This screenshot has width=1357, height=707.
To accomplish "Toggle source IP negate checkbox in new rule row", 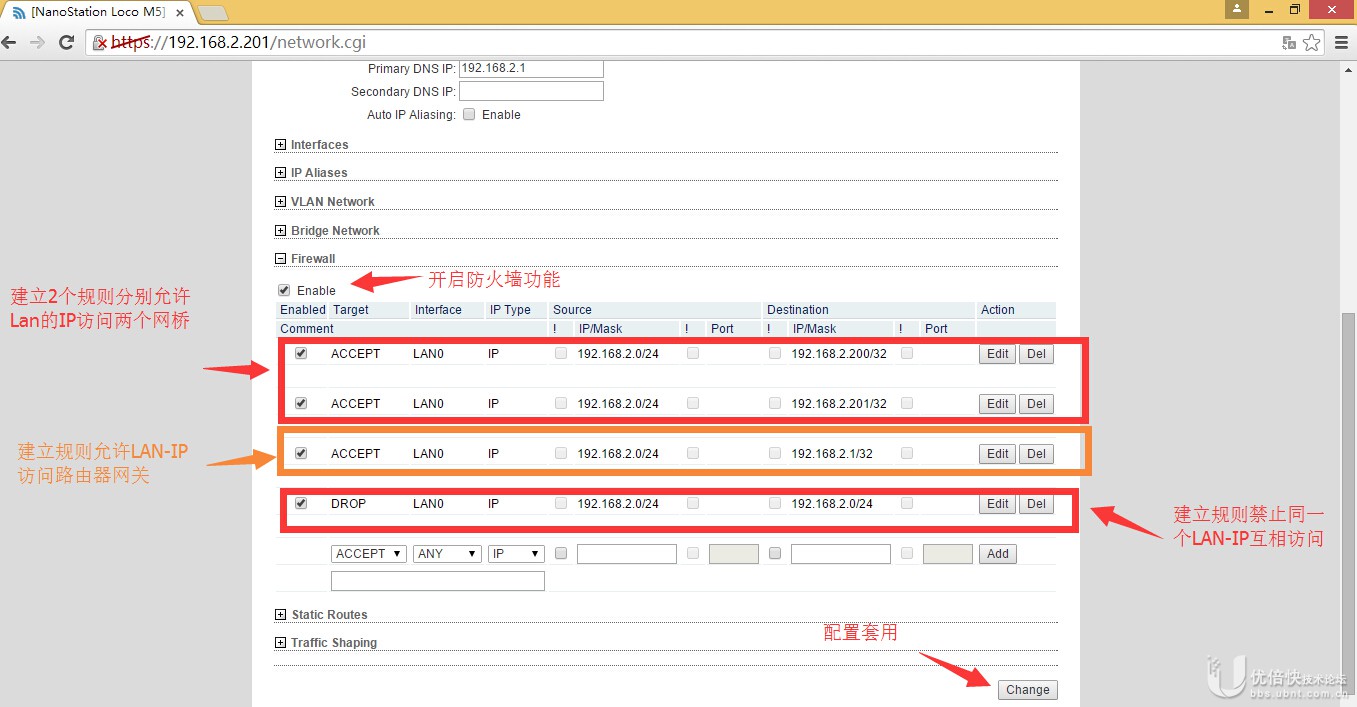I will pyautogui.click(x=561, y=553).
